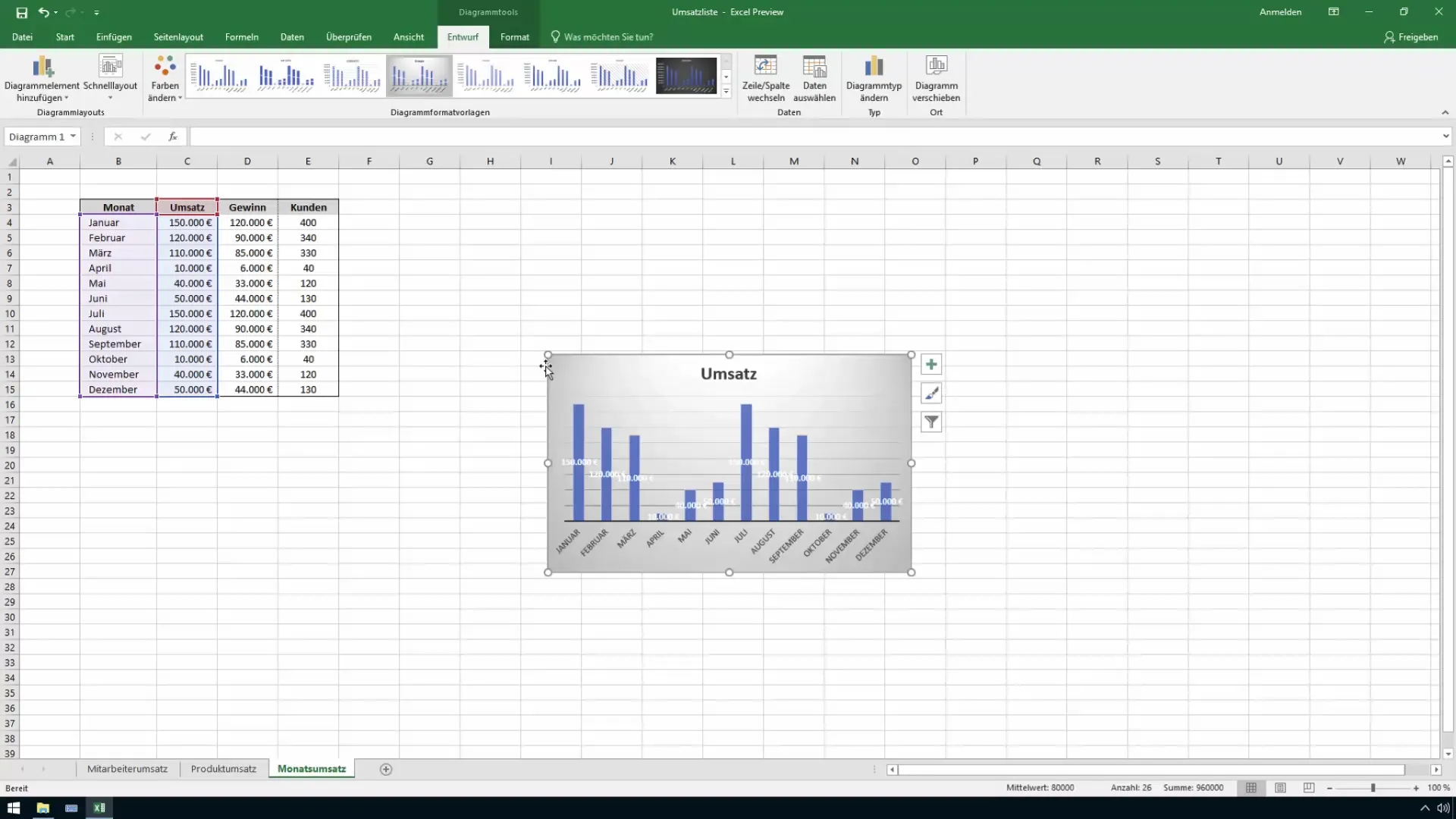This screenshot has width=1456, height=819.
Task: Open the Datei tab
Action: point(22,36)
